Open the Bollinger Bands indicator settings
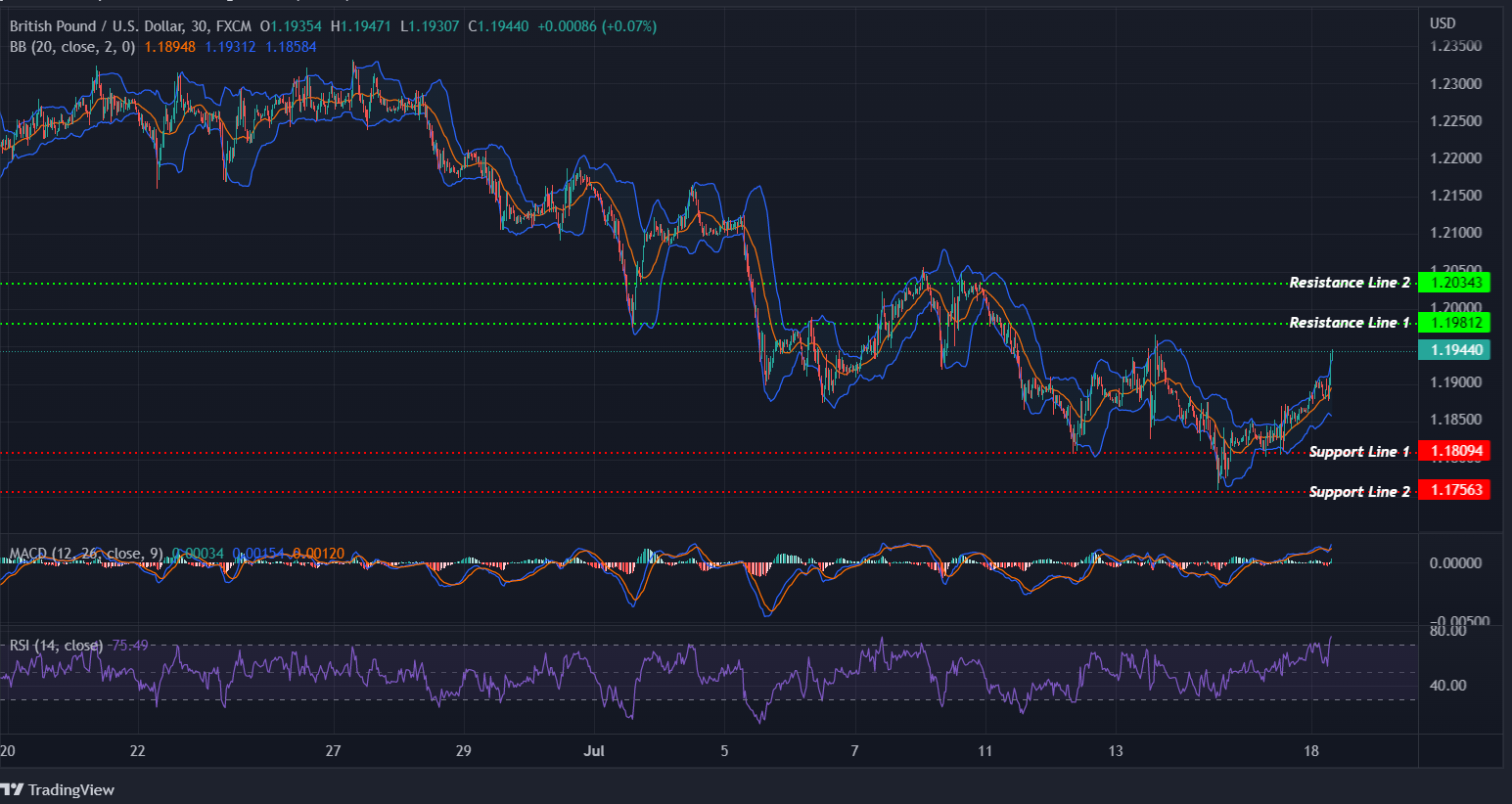Screen dimensions: 1512x804 [x=73, y=46]
